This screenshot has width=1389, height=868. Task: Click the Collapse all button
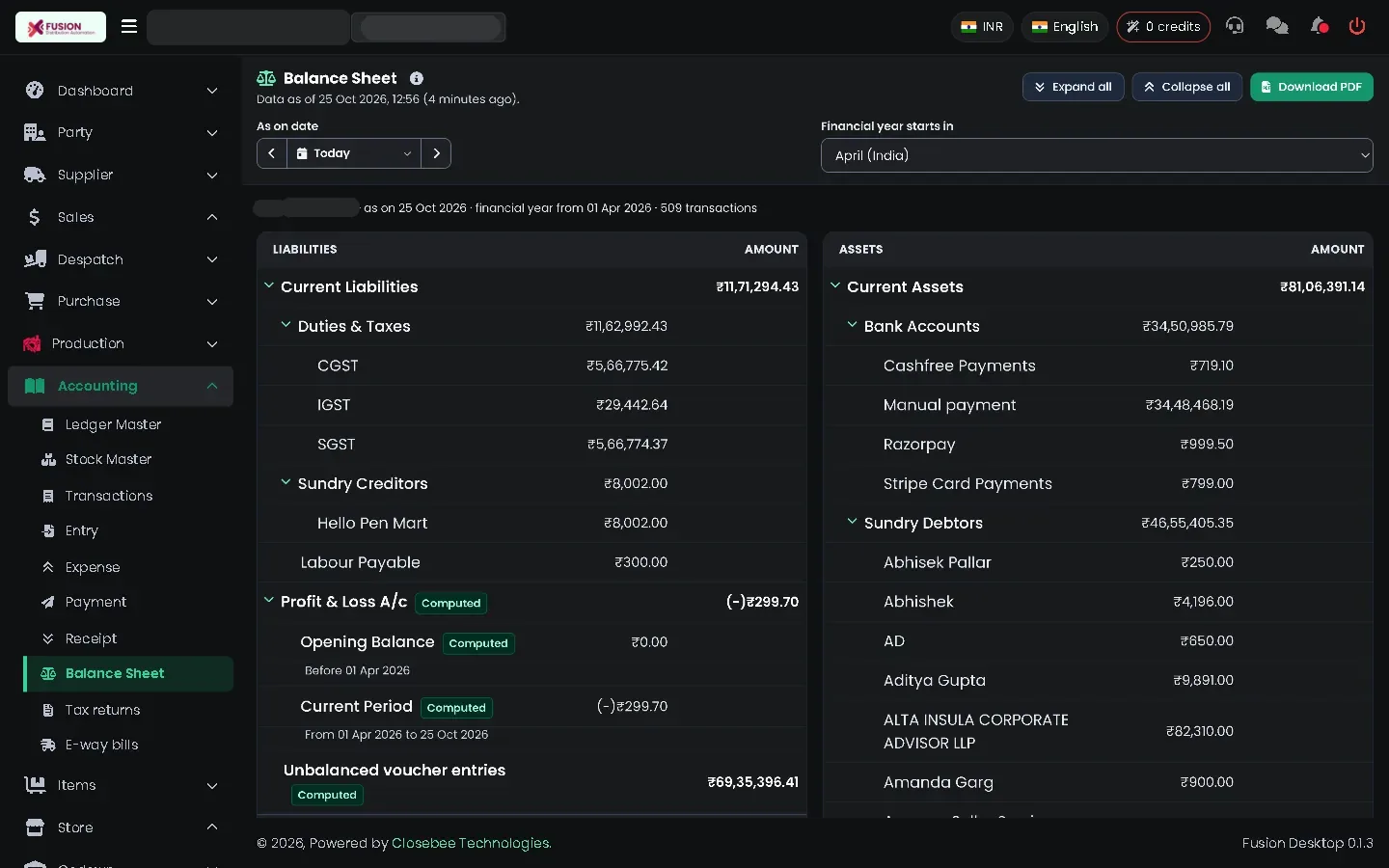click(x=1186, y=87)
